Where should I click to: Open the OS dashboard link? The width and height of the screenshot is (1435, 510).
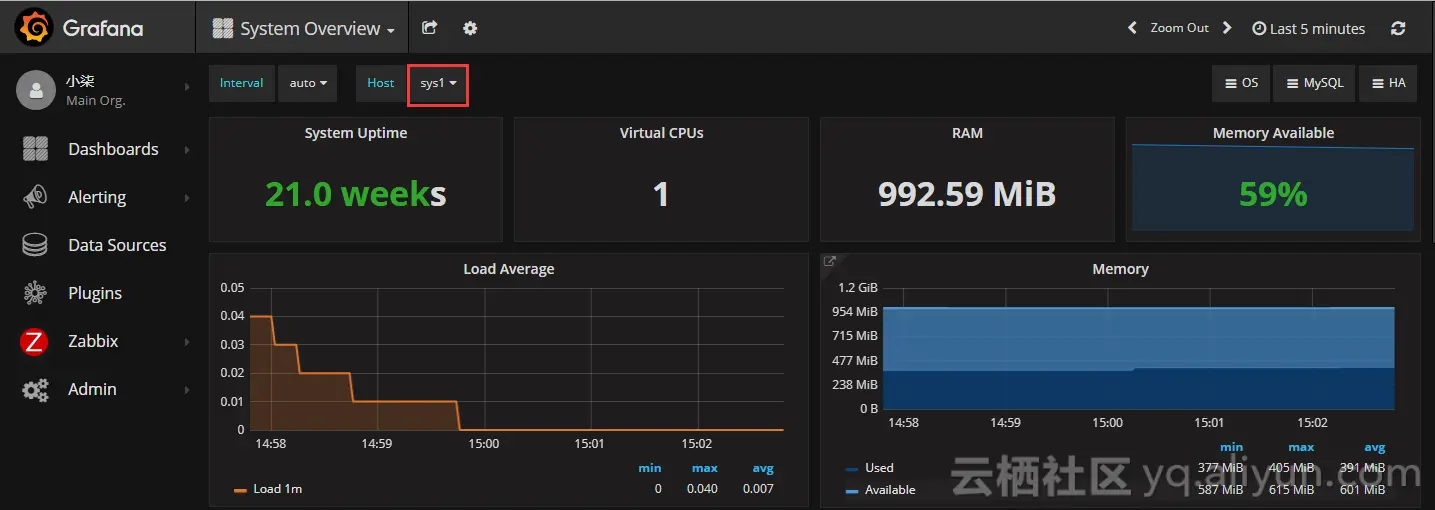point(1241,83)
